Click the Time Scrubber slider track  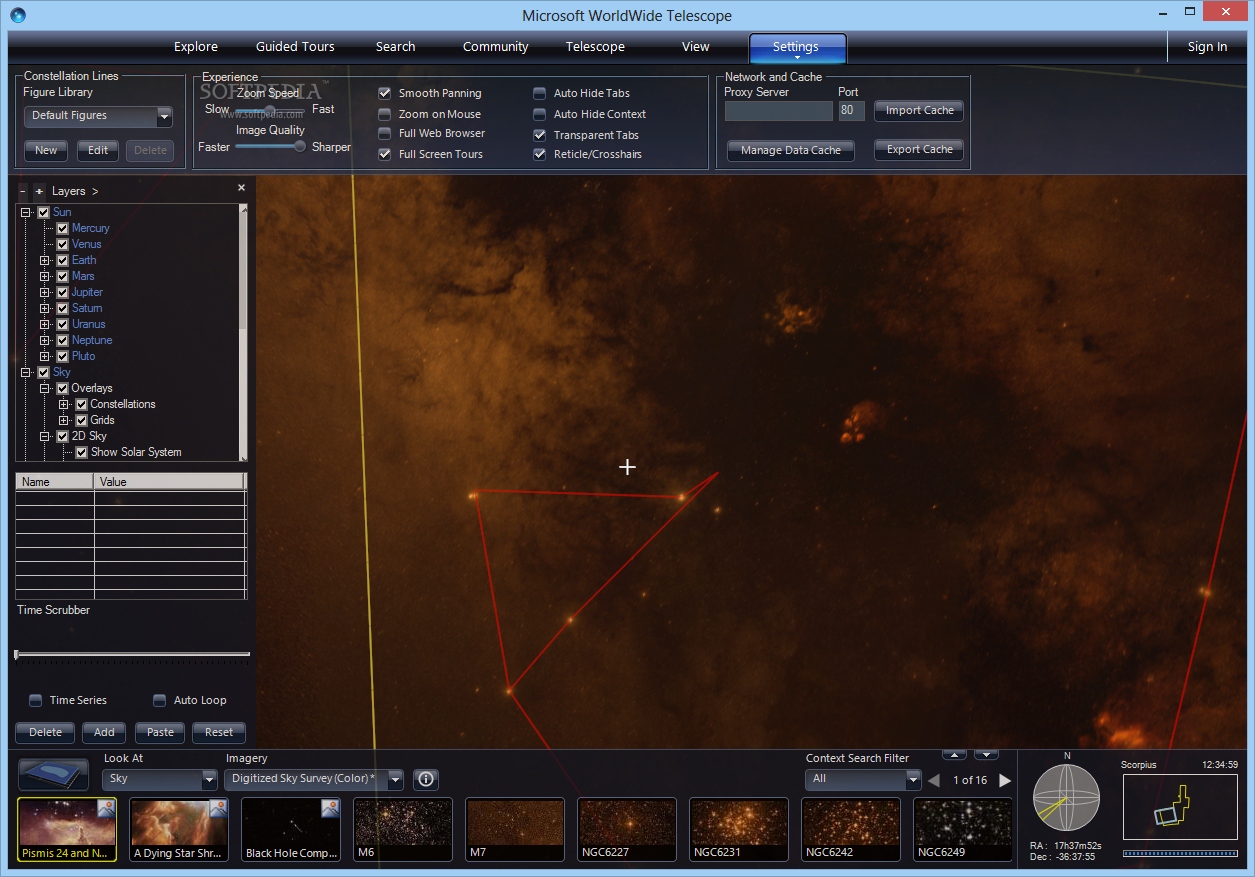pos(132,654)
